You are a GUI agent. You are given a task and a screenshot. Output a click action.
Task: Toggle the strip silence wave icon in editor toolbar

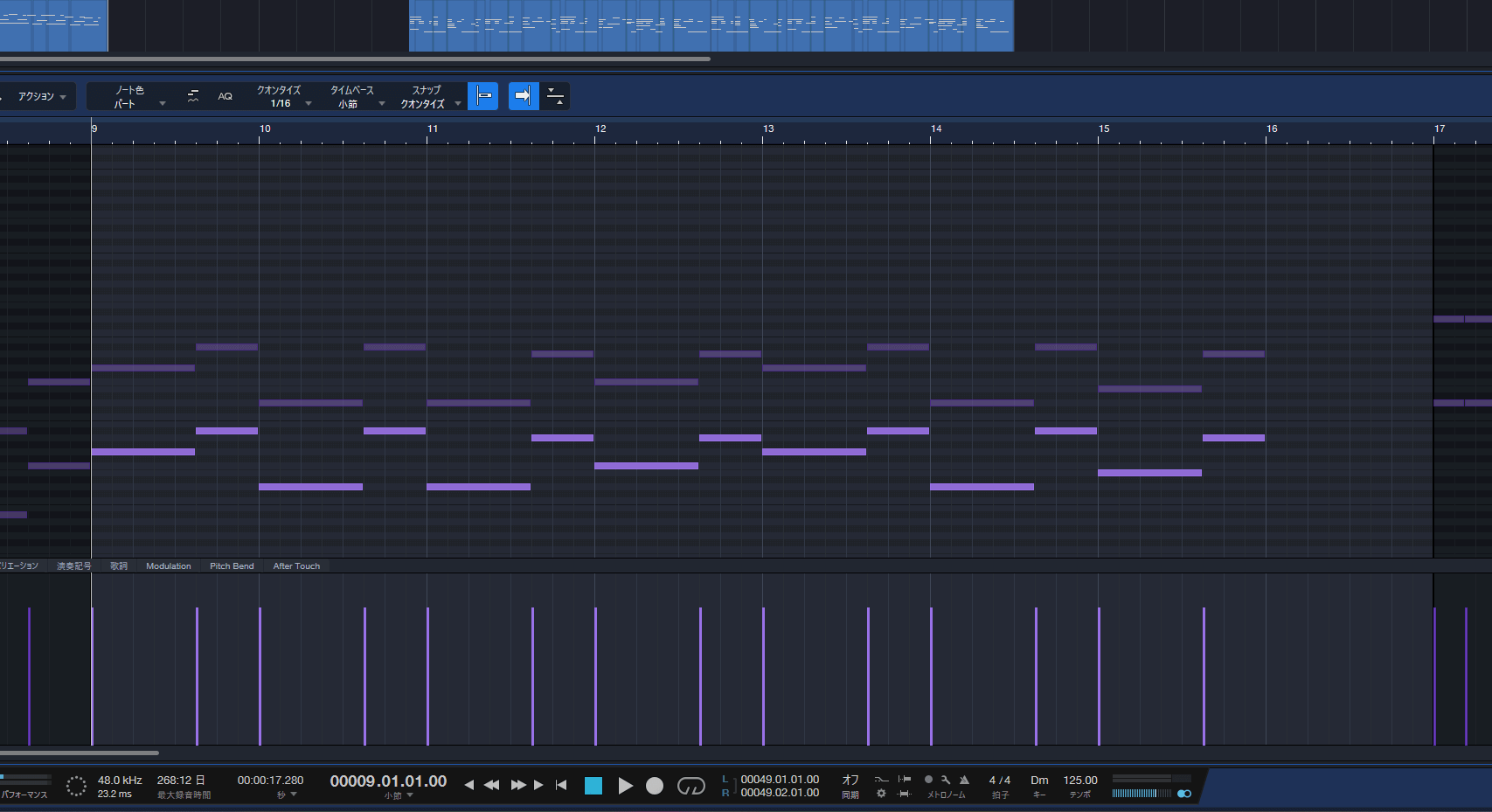(x=193, y=96)
